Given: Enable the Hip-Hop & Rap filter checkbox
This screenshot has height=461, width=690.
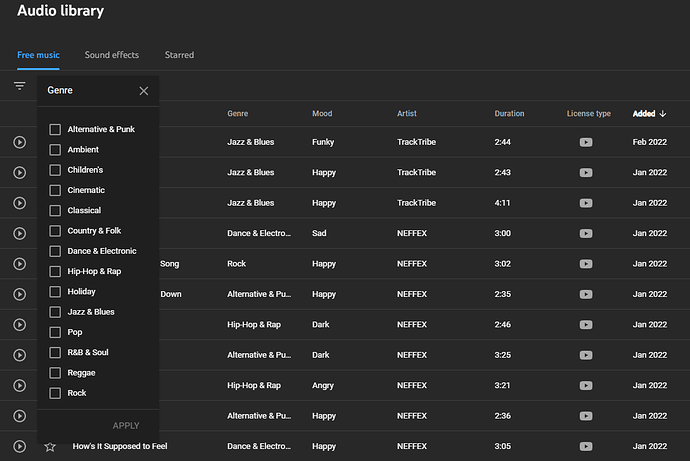Looking at the screenshot, I should (x=55, y=271).
